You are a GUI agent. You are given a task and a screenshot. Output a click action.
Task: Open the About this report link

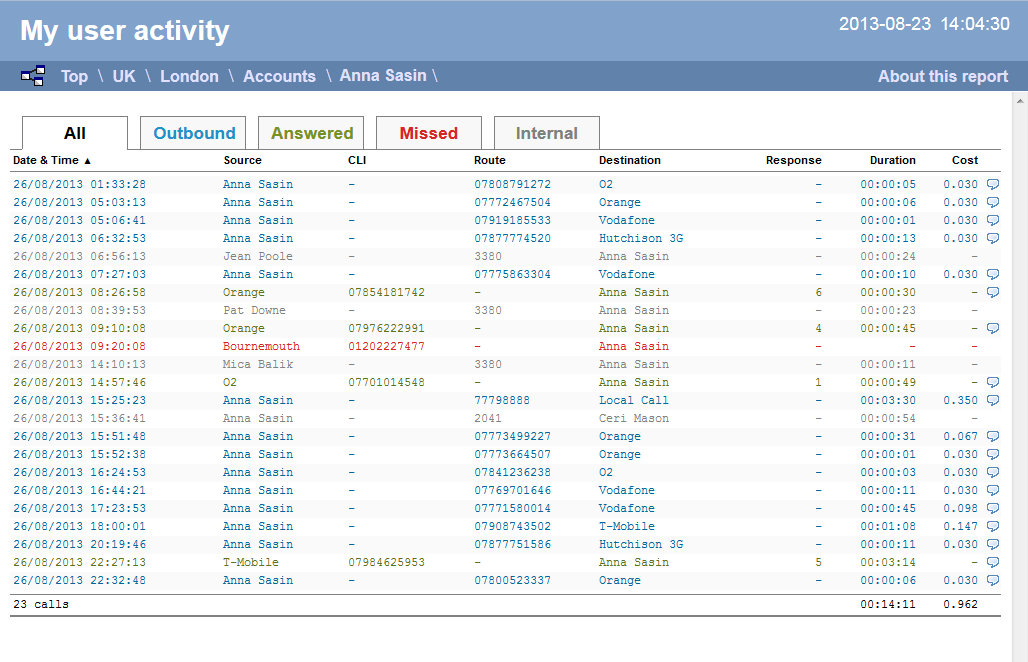(942, 76)
